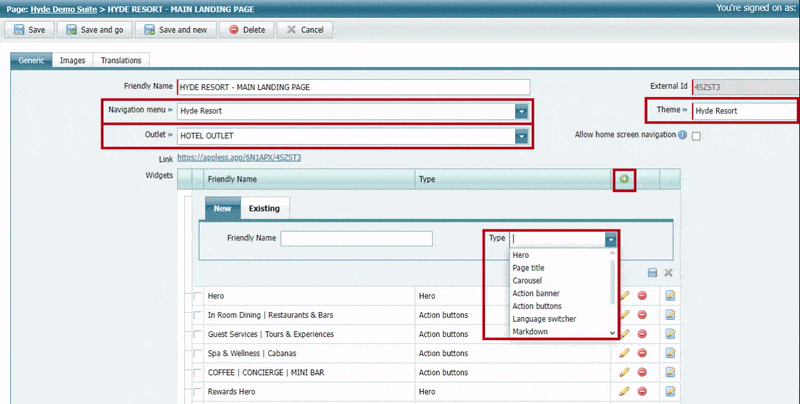Viewport: 800px width, 404px height.
Task: Edit In Room Dining row with pencil icon
Action: 624,315
